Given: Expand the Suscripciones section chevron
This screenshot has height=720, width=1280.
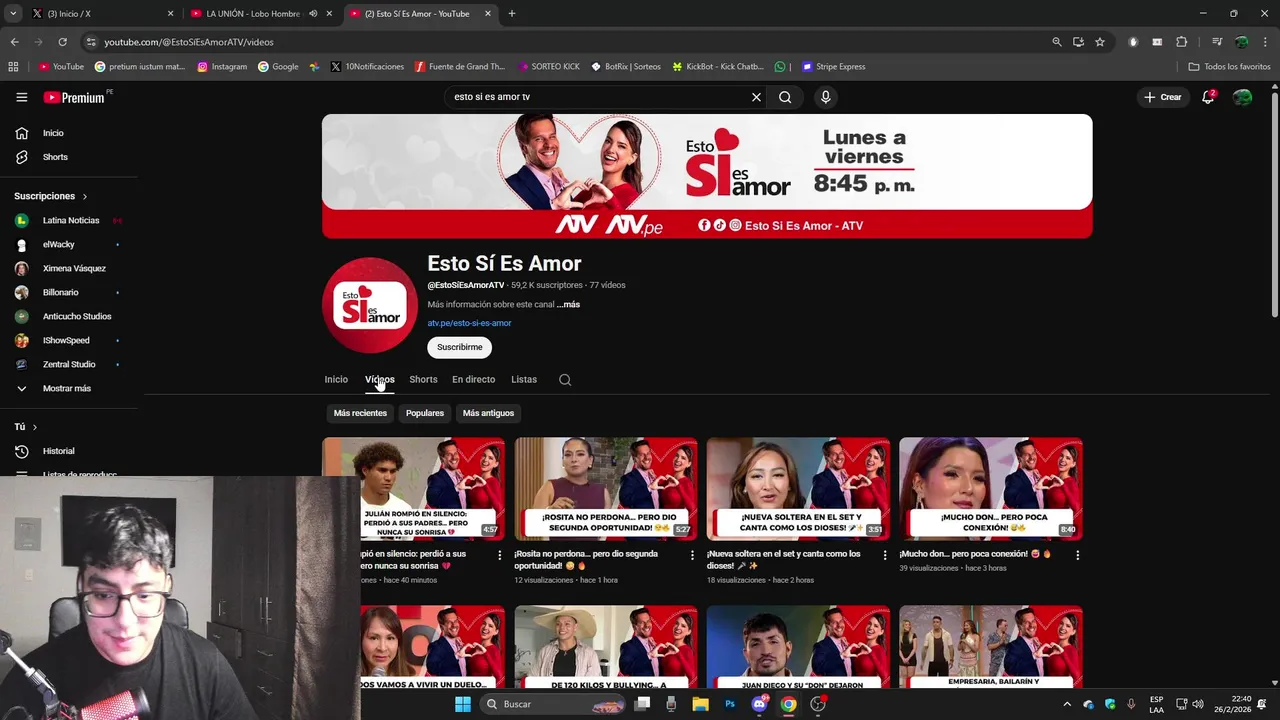Looking at the screenshot, I should pyautogui.click(x=85, y=197).
